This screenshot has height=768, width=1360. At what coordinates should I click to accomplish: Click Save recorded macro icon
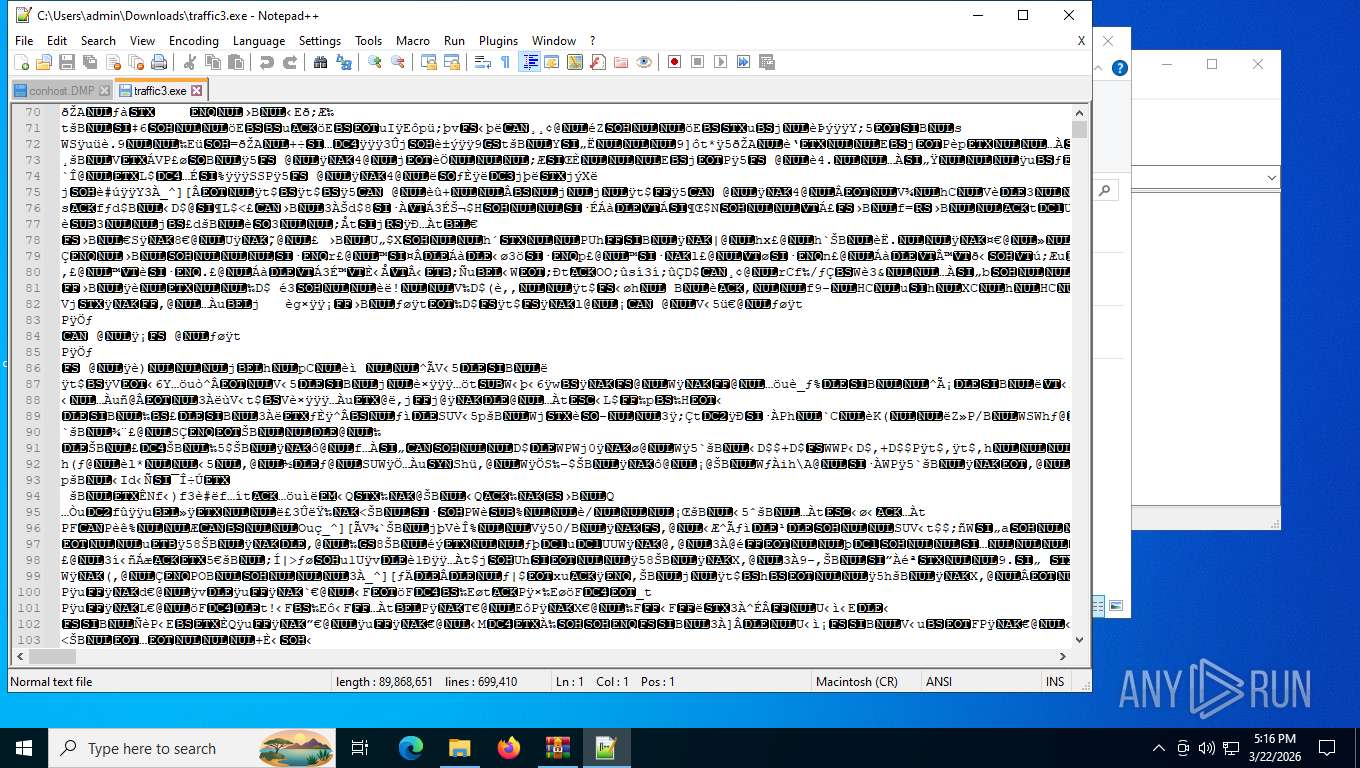point(767,62)
